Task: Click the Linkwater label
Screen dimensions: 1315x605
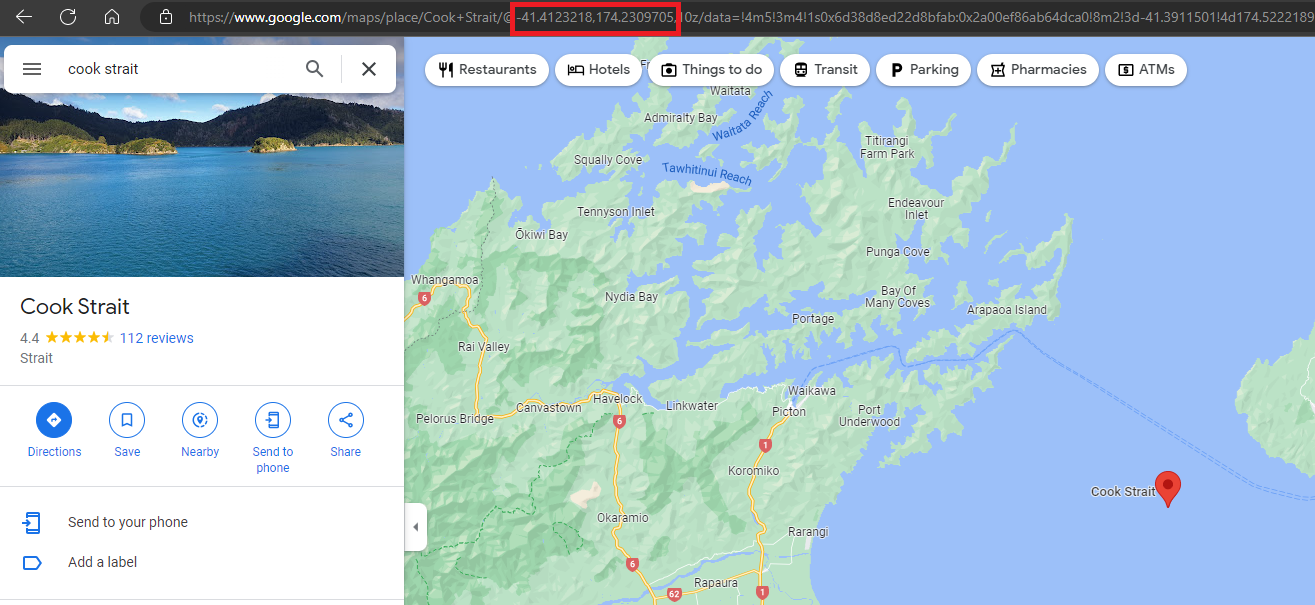Action: coord(692,406)
